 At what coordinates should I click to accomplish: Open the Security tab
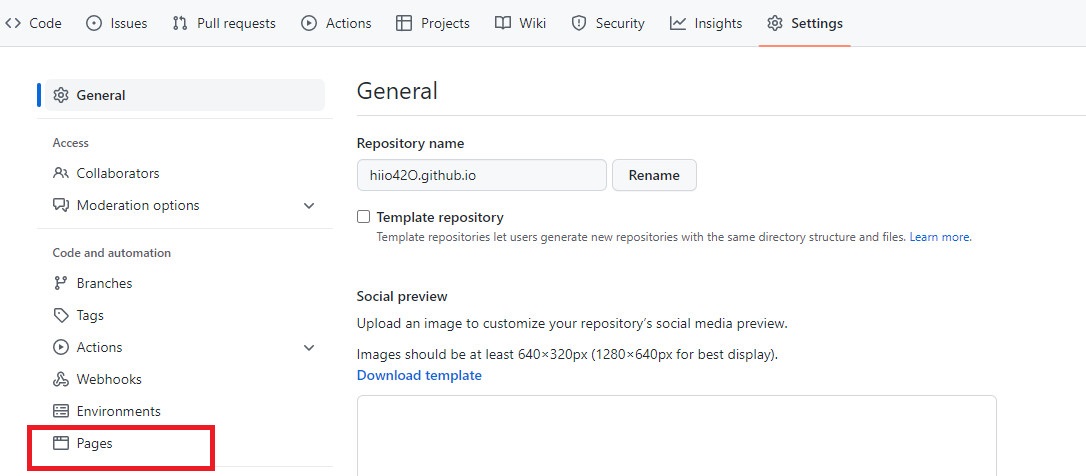coord(607,24)
